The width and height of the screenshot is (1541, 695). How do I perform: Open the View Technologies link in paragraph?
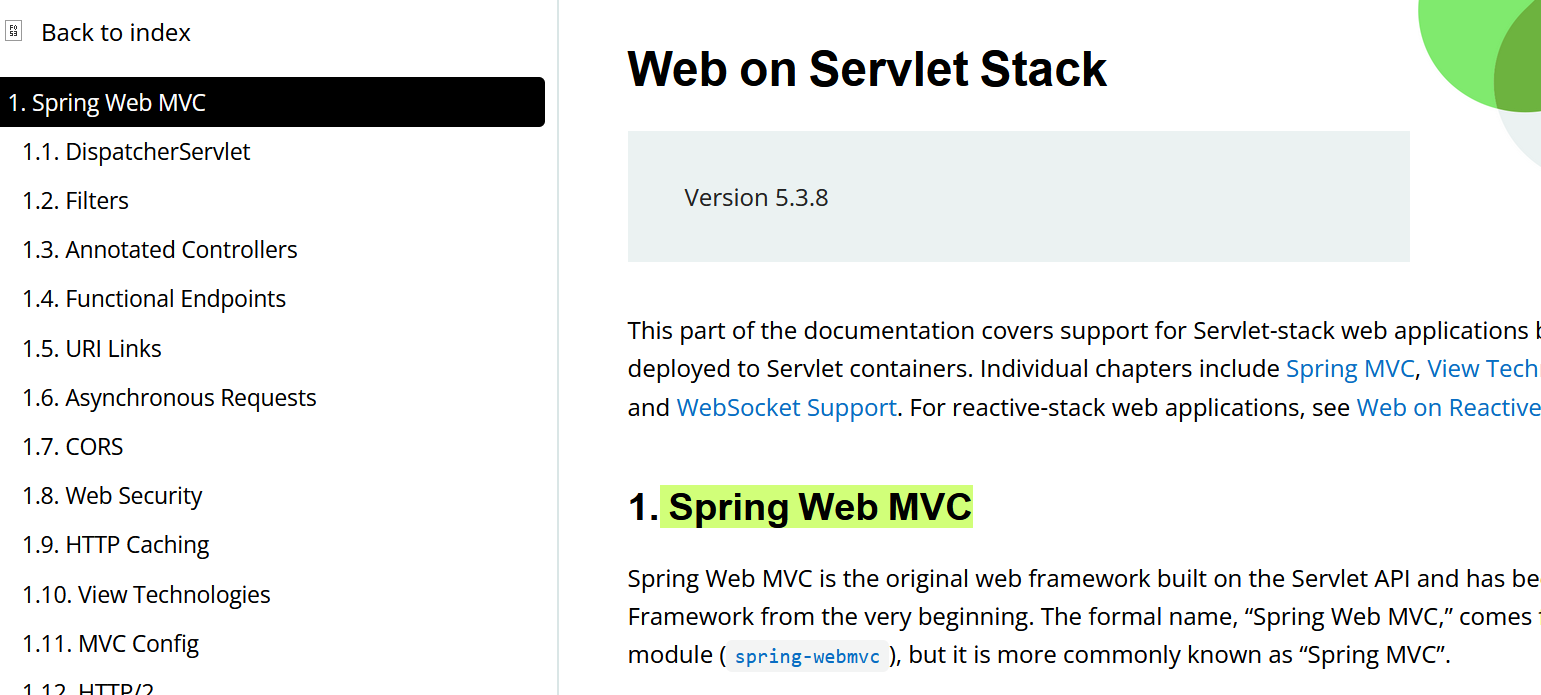click(1484, 369)
